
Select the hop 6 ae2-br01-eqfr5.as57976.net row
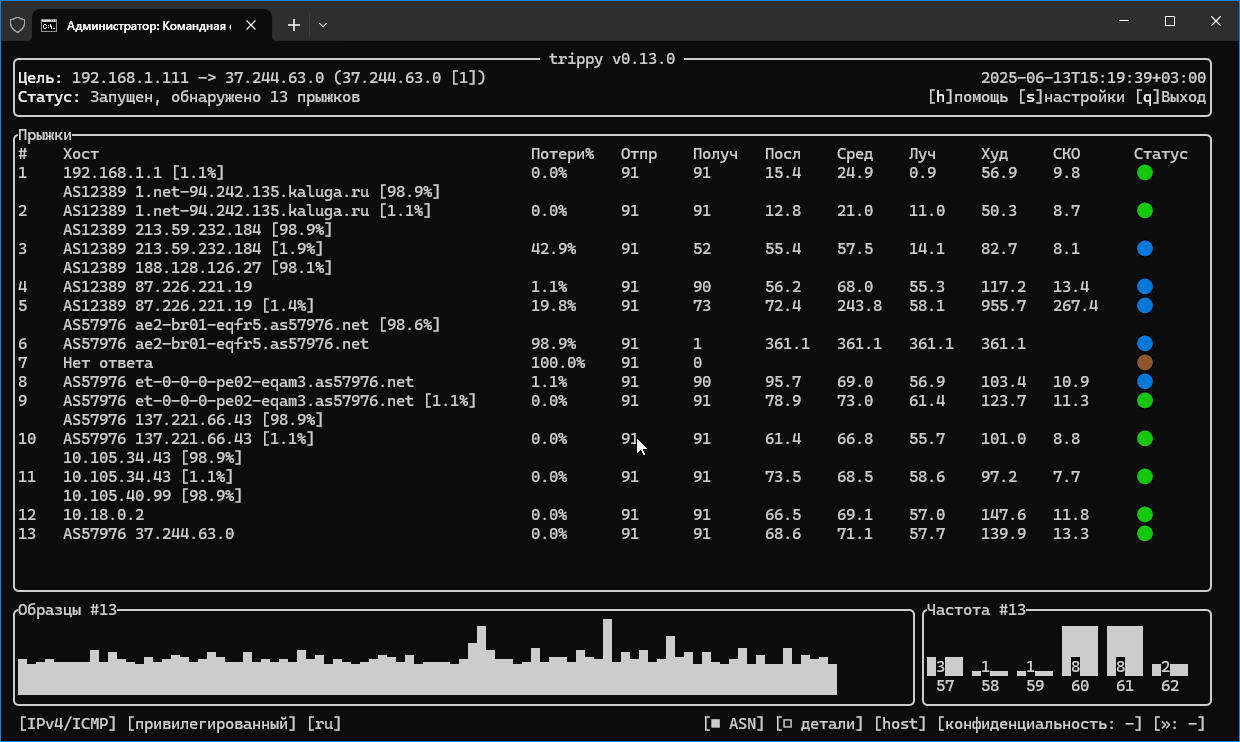coord(612,344)
